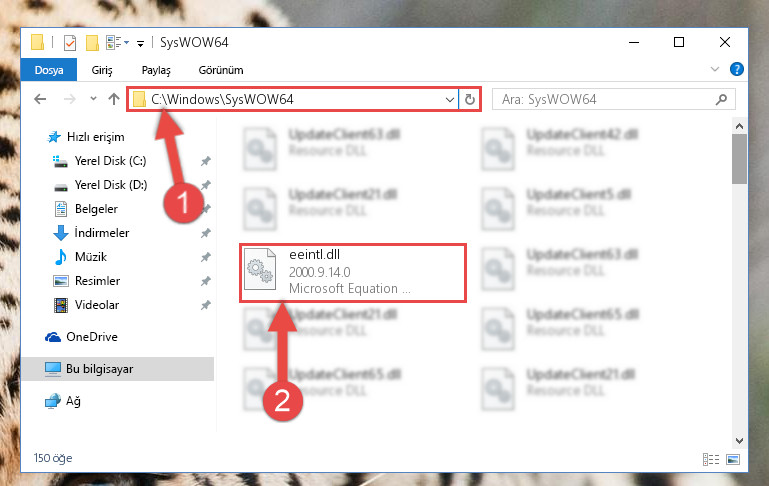The height and width of the screenshot is (486, 769).
Task: Click the search magnifier icon
Action: [721, 100]
